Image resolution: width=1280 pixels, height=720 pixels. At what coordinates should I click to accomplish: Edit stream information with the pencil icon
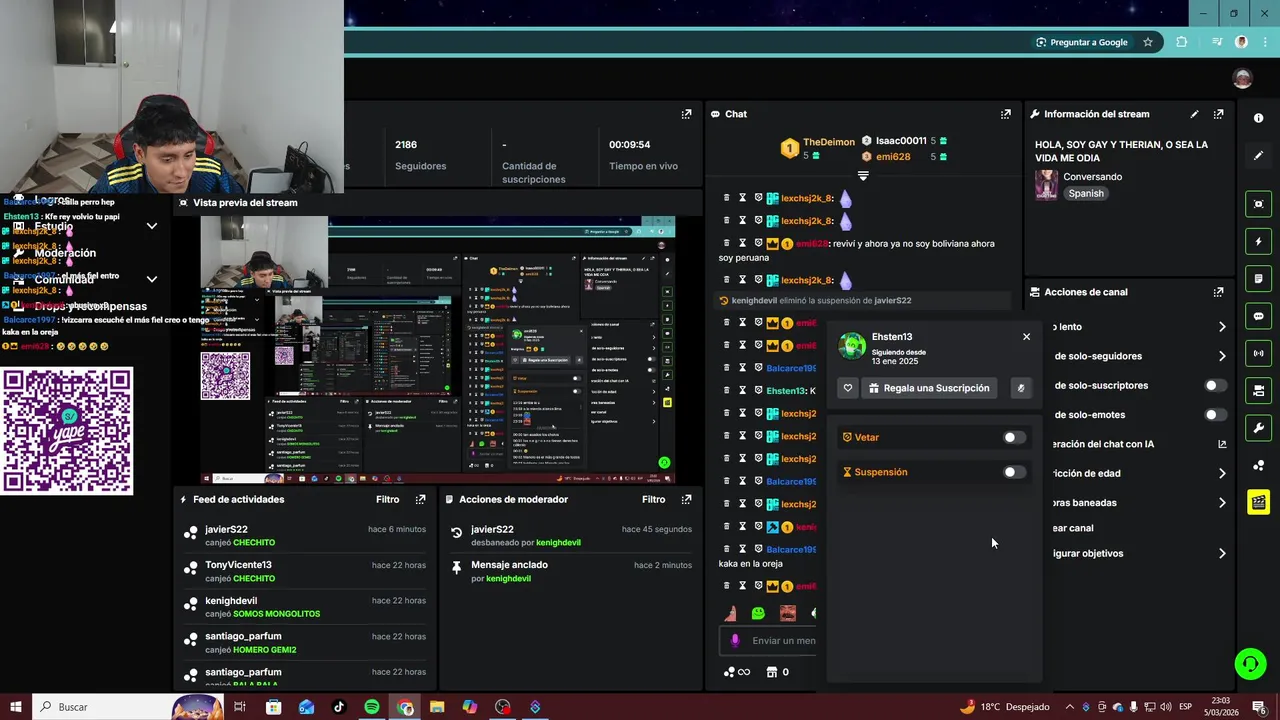tap(1194, 114)
